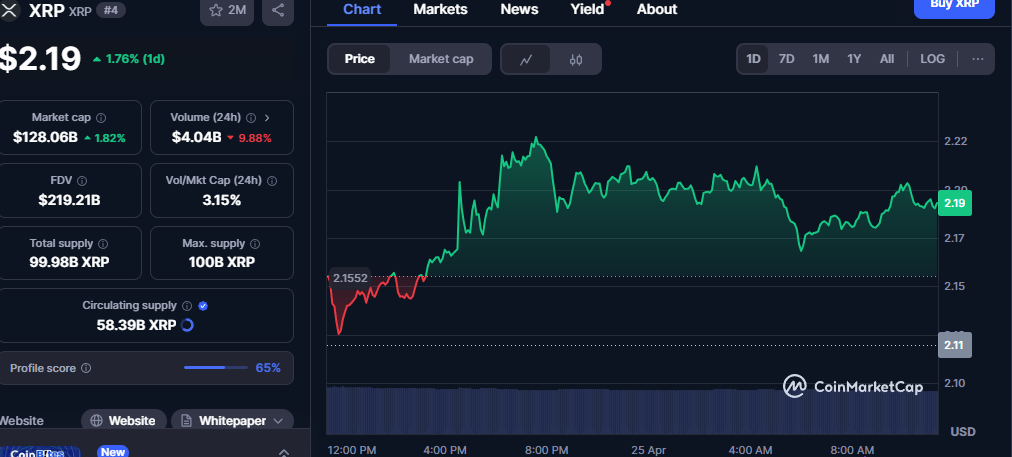
Task: Set chart range to 1M
Action: pos(820,59)
